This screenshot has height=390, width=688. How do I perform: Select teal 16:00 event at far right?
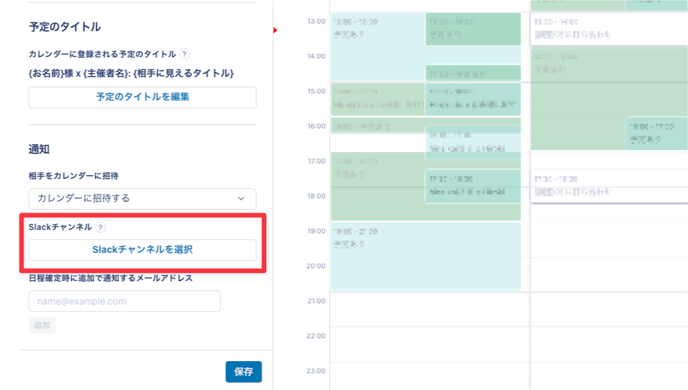(657, 133)
